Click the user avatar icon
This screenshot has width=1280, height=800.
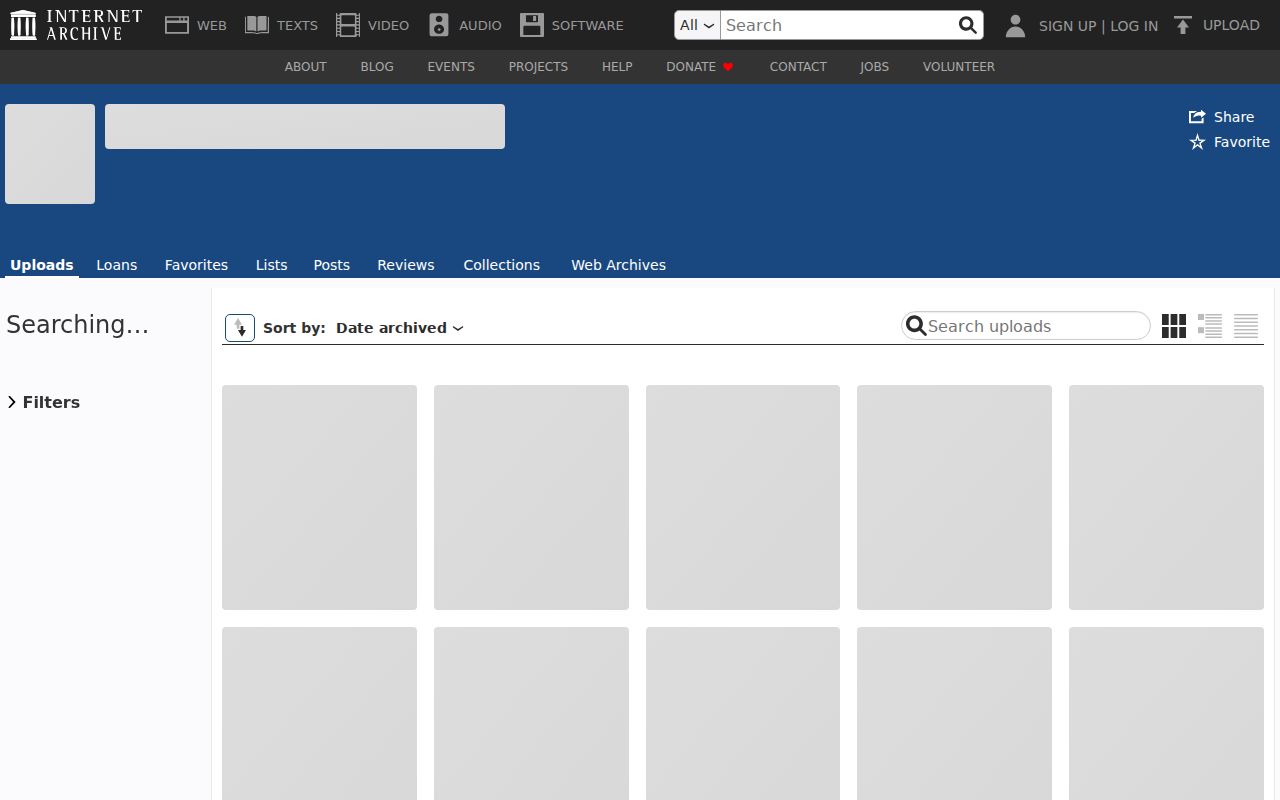point(1015,25)
